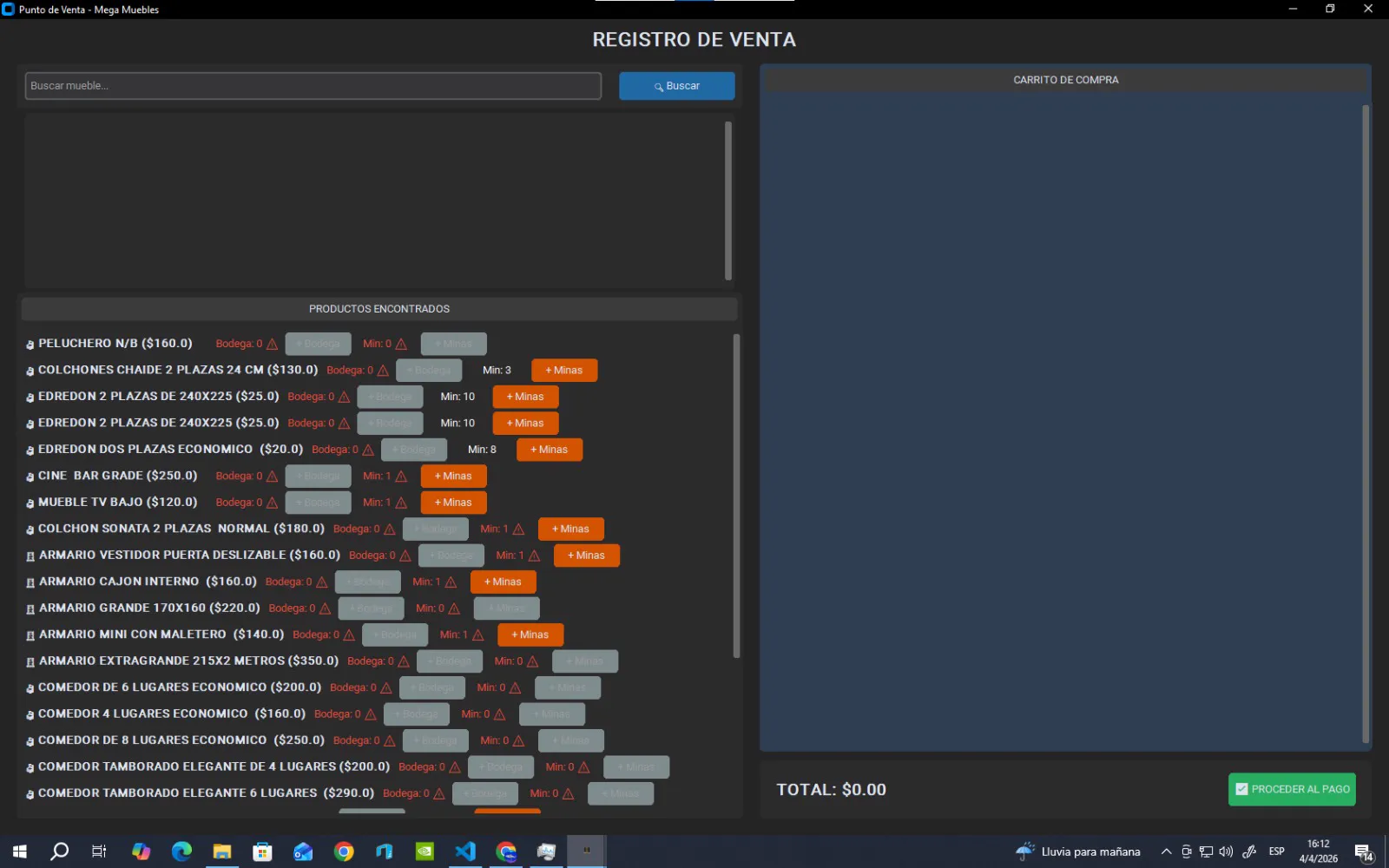The image size is (1389, 868).
Task: Click the Bodega warning icon for EDREDON DOS PLAZAS ECONOMICO
Action: [x=368, y=450]
